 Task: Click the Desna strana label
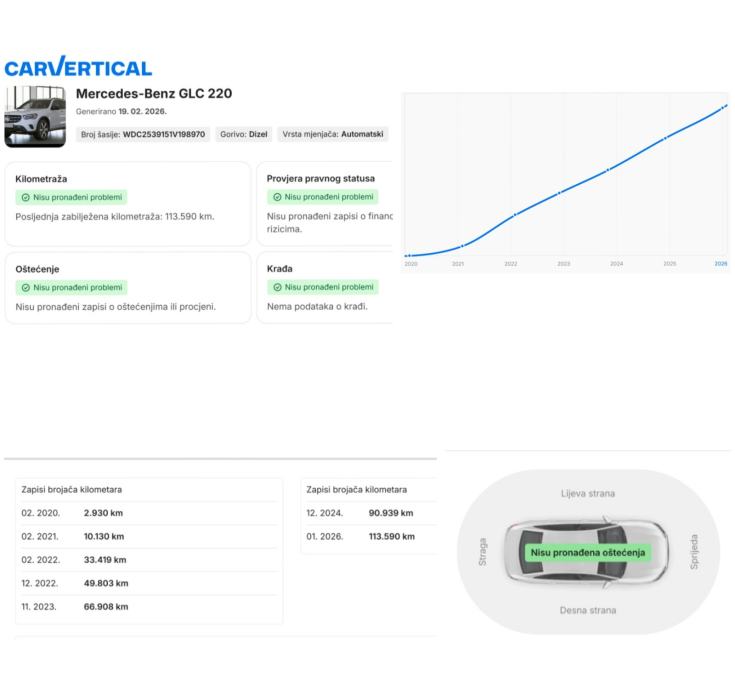(x=588, y=610)
